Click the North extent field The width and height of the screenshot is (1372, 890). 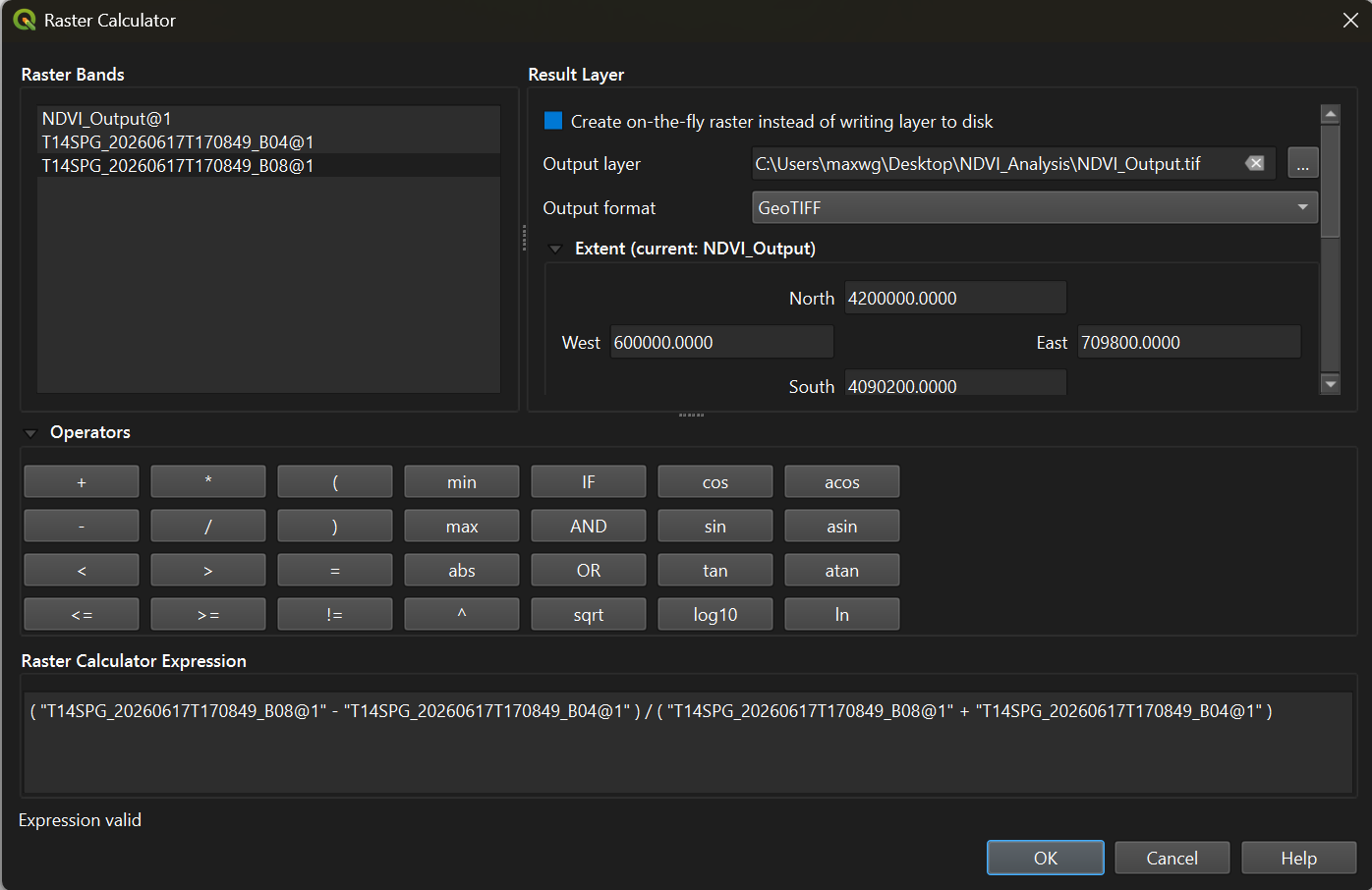point(955,298)
